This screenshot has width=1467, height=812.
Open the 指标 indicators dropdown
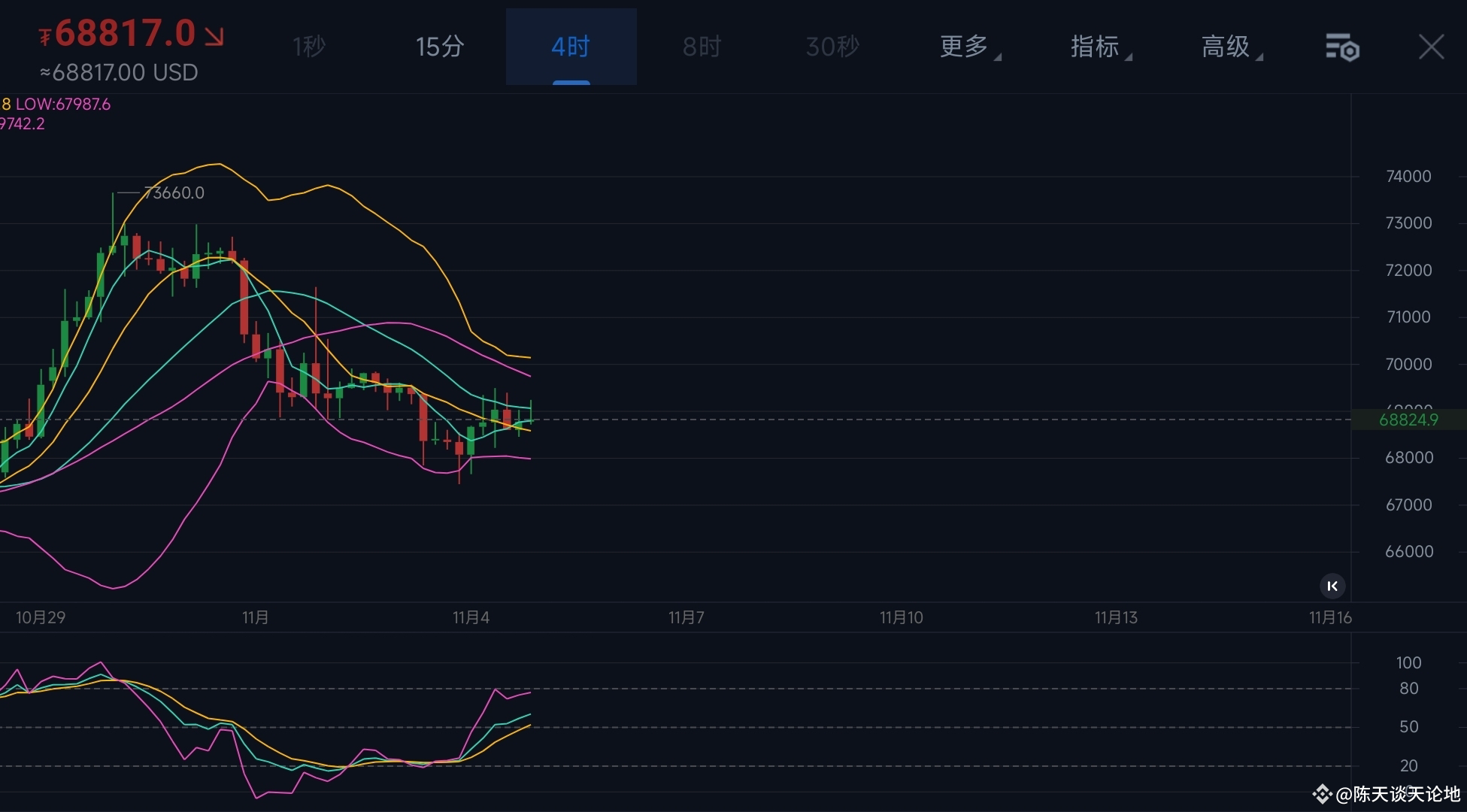[x=1102, y=47]
